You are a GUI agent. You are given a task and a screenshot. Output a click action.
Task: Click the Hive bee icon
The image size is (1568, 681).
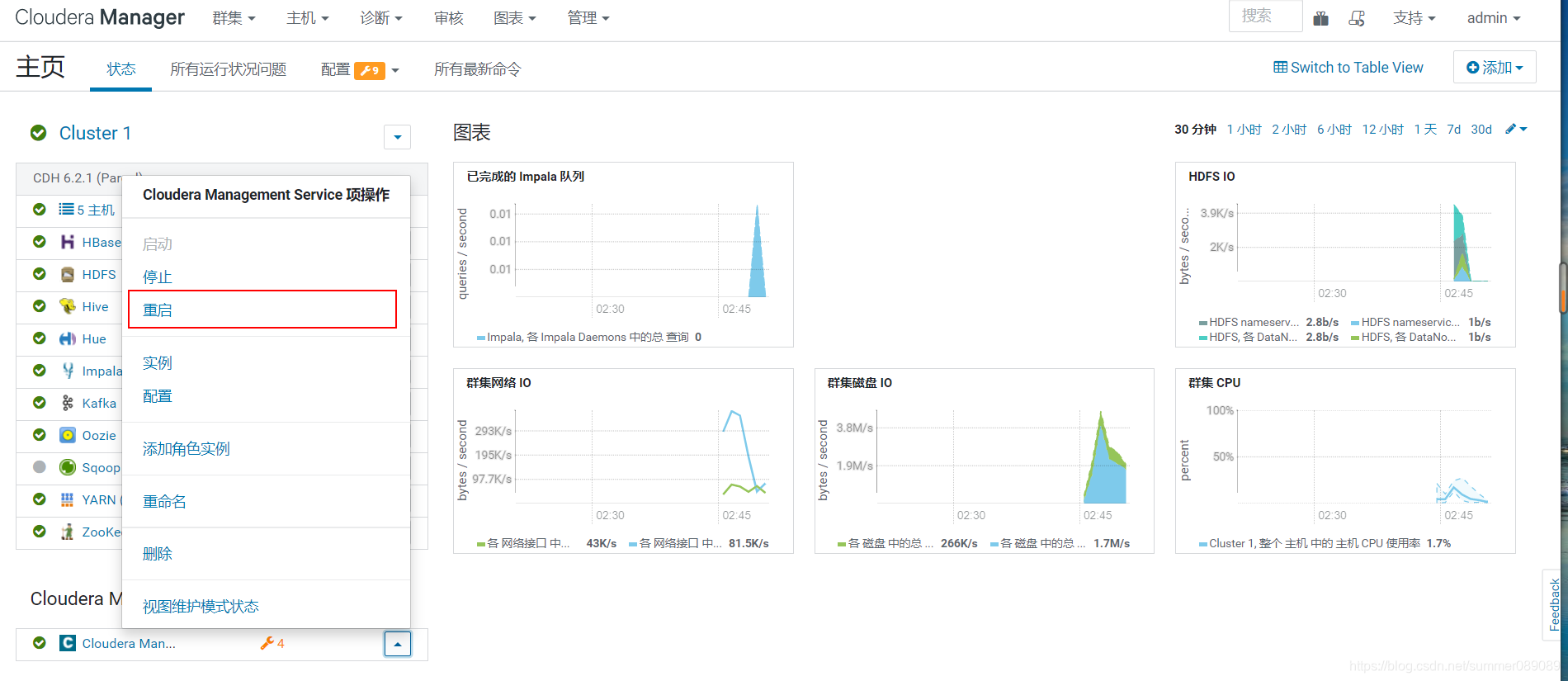pos(68,306)
